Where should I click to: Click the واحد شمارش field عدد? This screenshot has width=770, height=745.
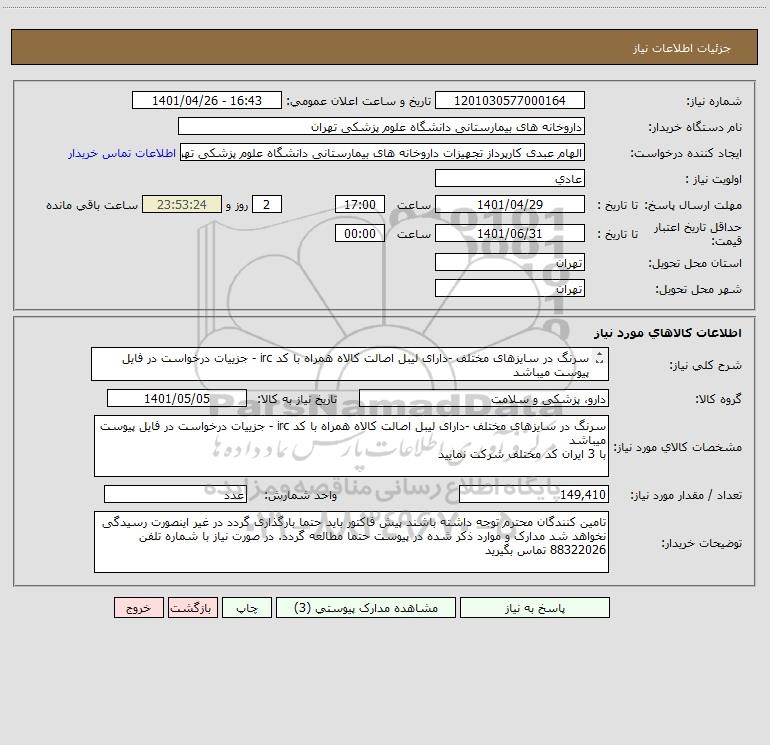coord(175,494)
